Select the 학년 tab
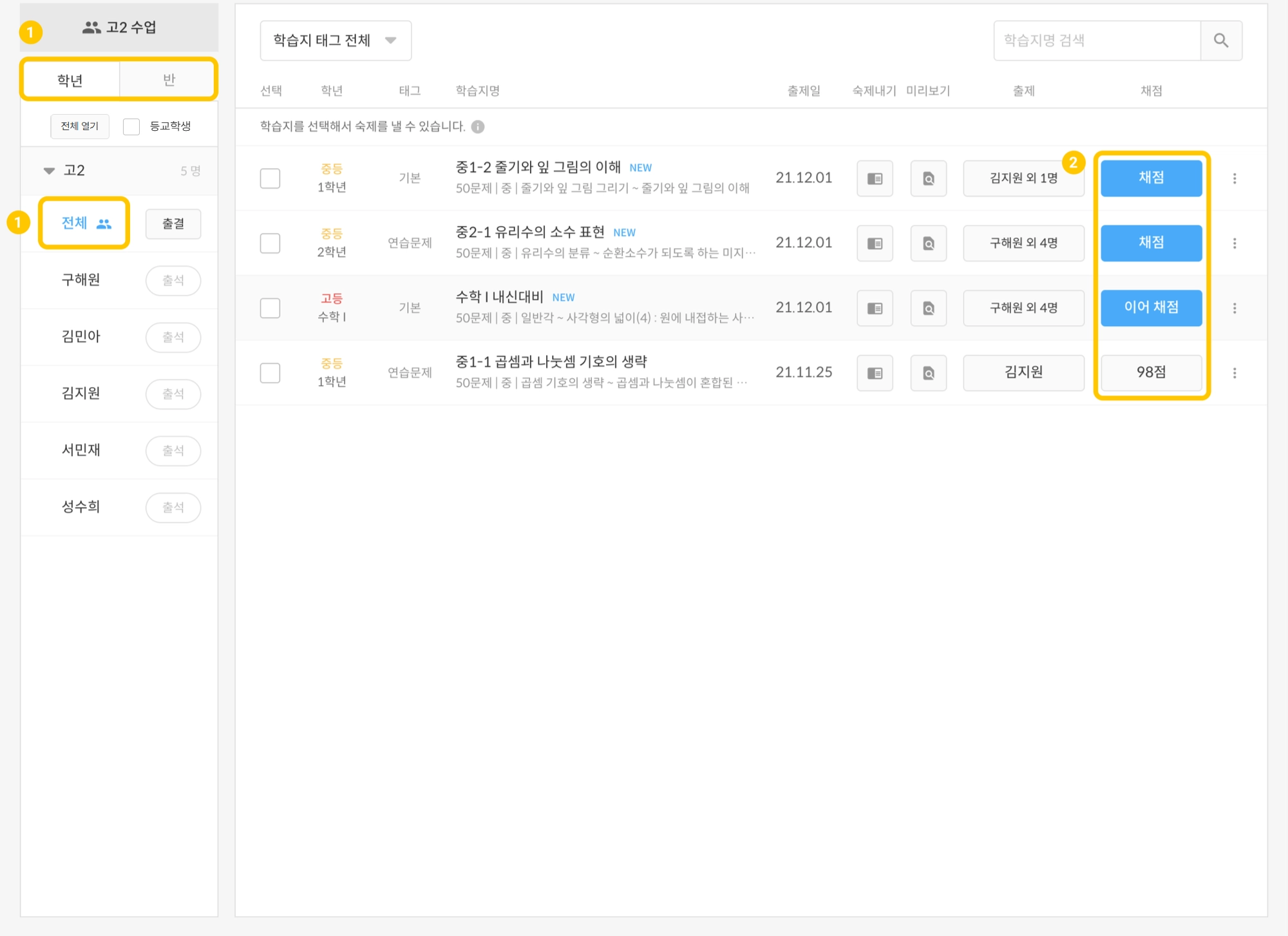This screenshot has width=1288, height=936. pyautogui.click(x=70, y=80)
